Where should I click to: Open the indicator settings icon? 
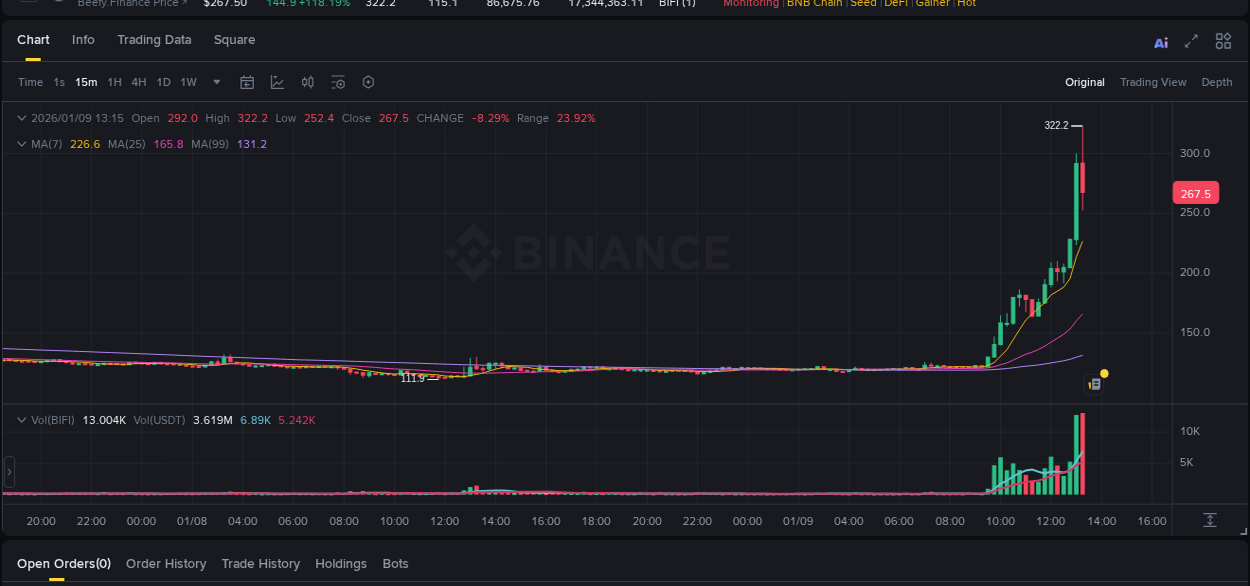click(x=338, y=82)
